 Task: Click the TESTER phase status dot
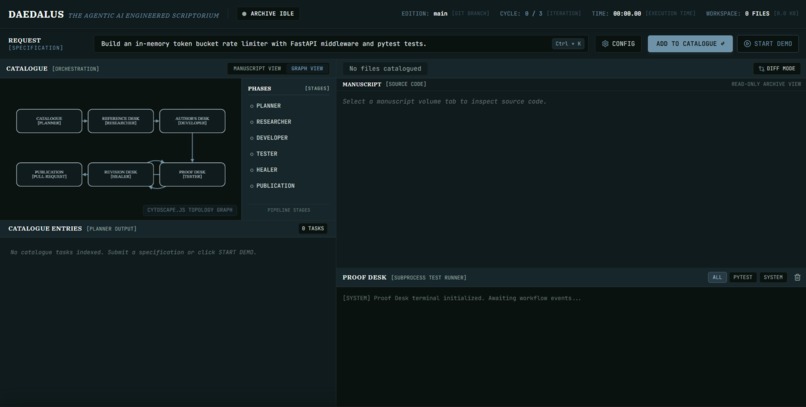click(x=252, y=154)
